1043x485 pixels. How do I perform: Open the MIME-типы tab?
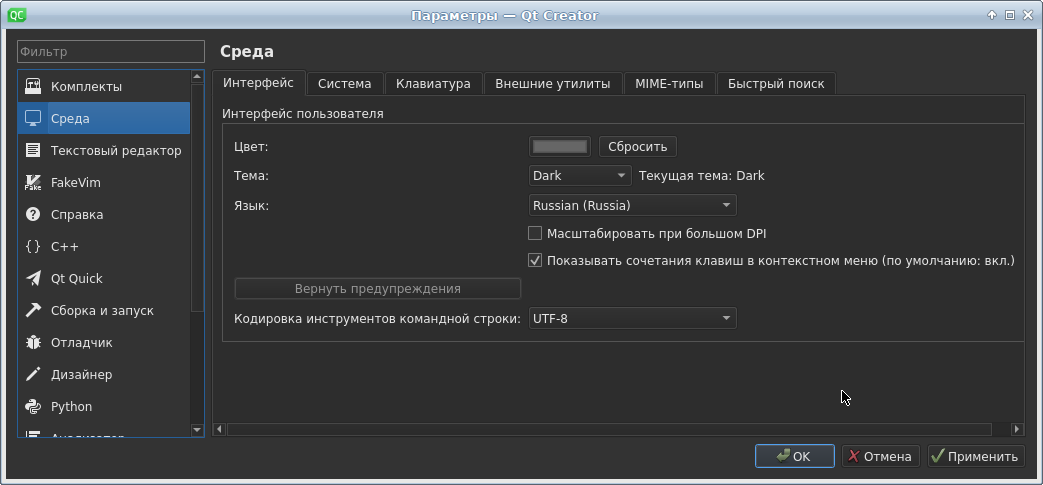(669, 84)
